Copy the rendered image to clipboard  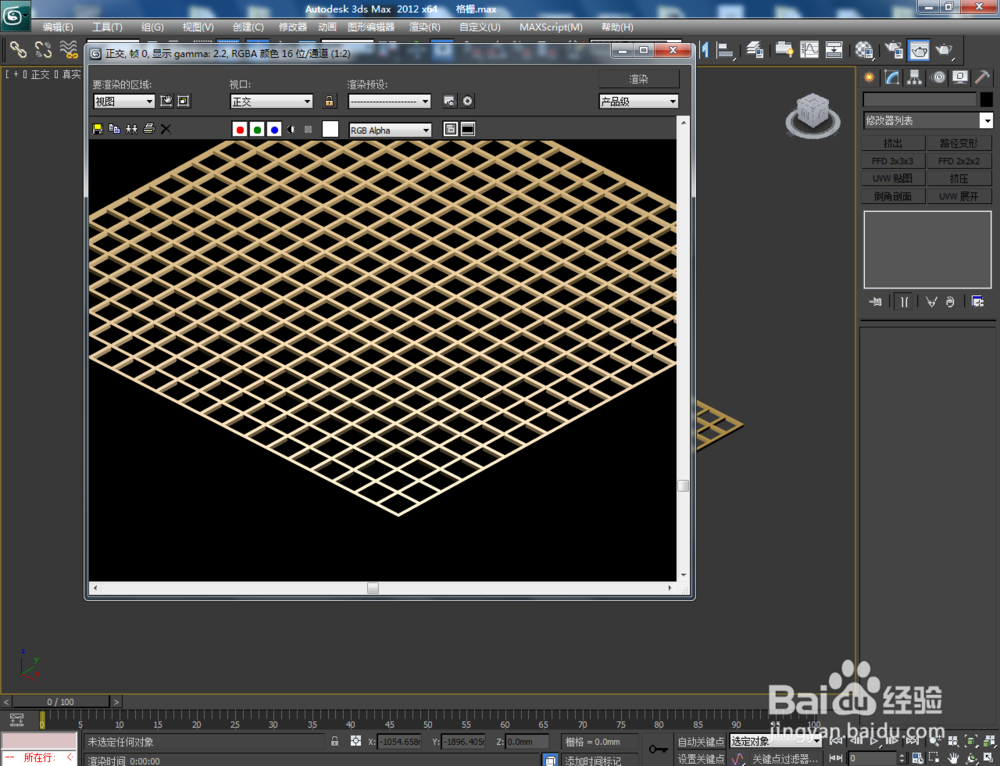[115, 129]
